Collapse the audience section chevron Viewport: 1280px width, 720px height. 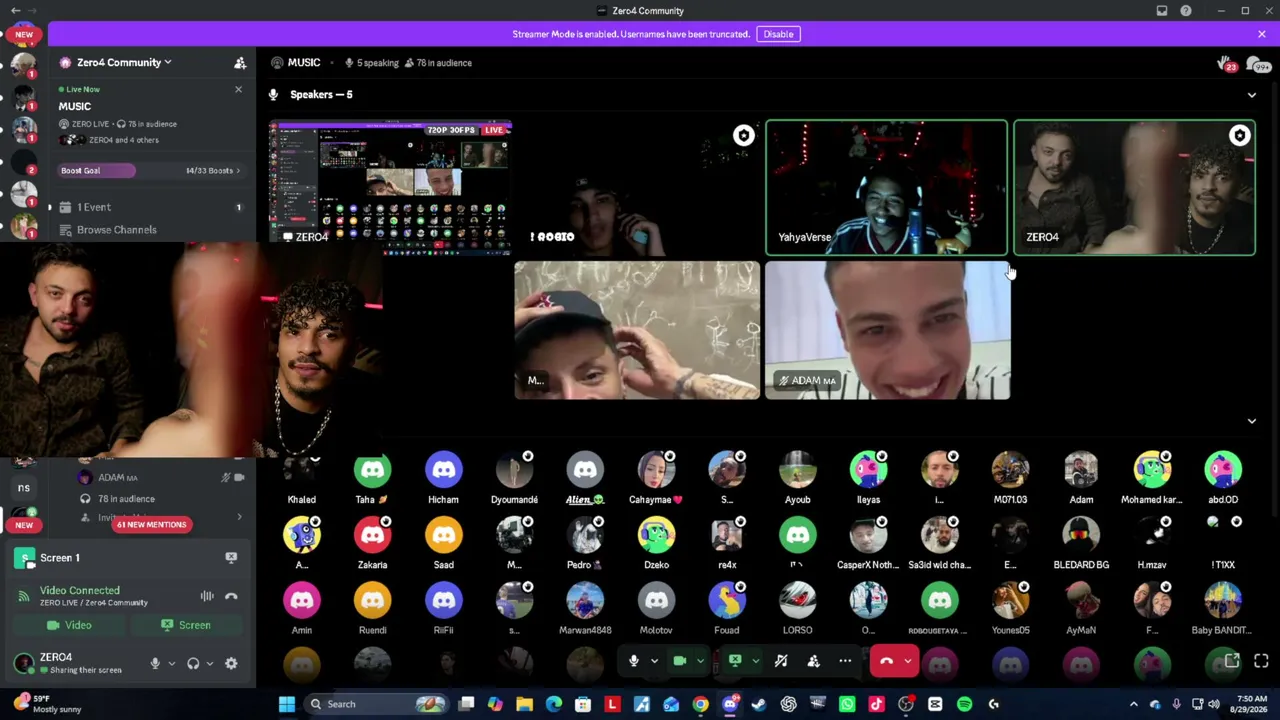[1251, 421]
